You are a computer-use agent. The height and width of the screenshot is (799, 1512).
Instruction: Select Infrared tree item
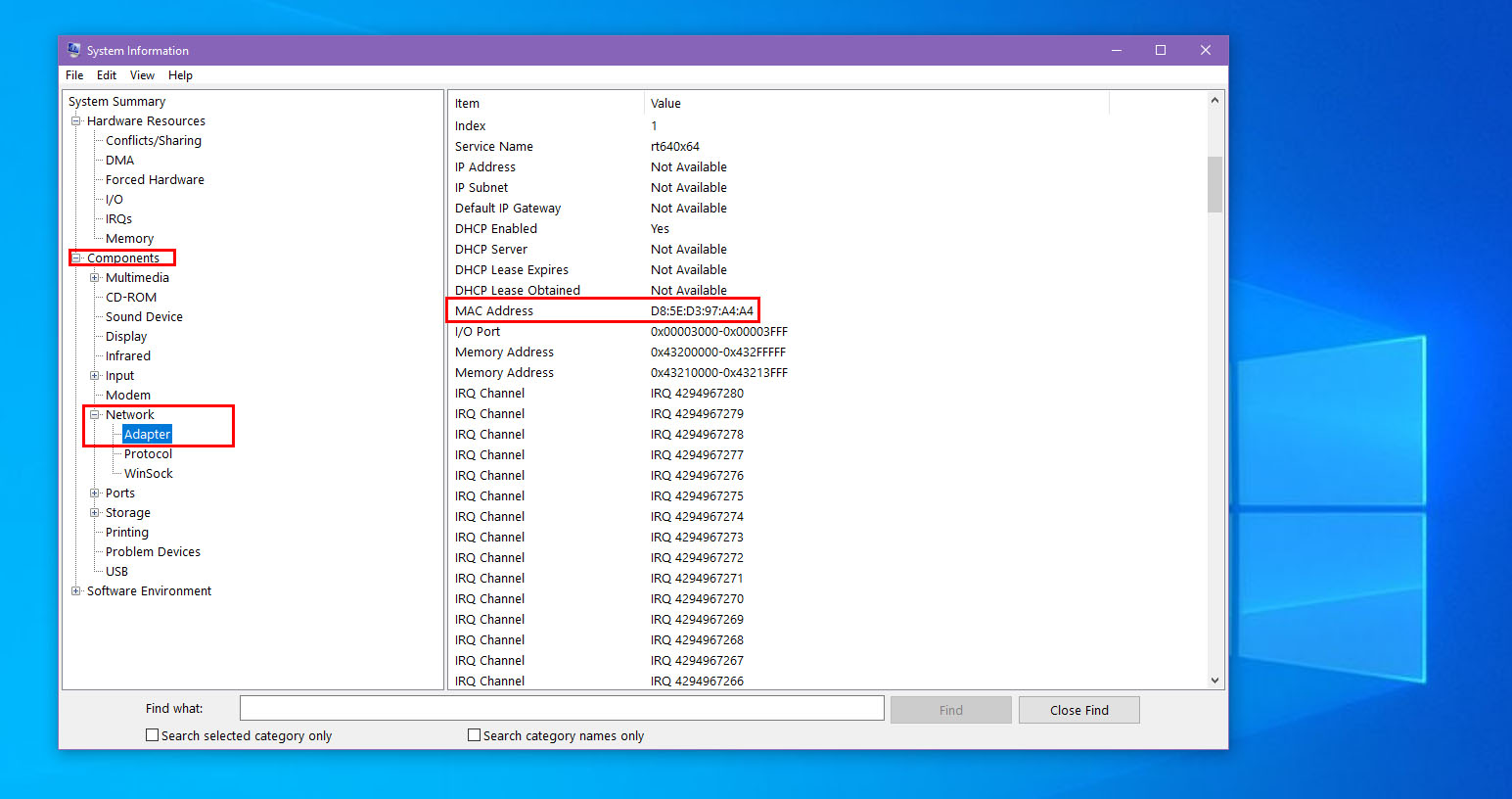pyautogui.click(x=128, y=356)
